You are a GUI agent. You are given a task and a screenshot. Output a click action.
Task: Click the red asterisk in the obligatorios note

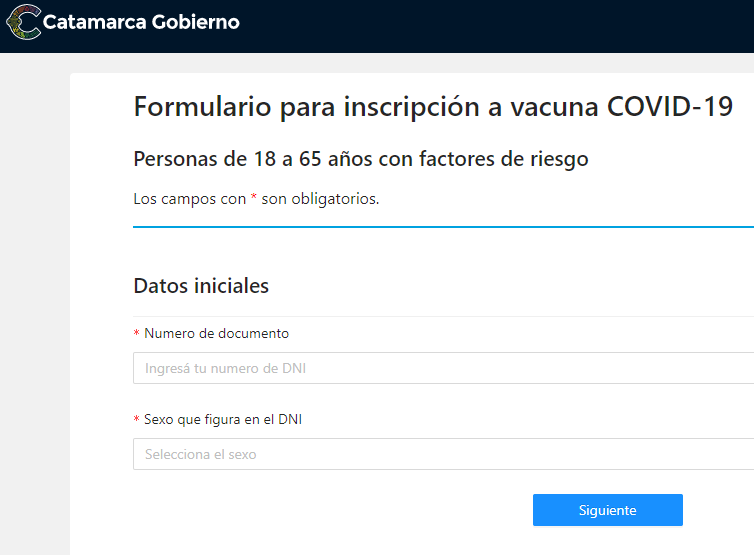click(x=254, y=199)
